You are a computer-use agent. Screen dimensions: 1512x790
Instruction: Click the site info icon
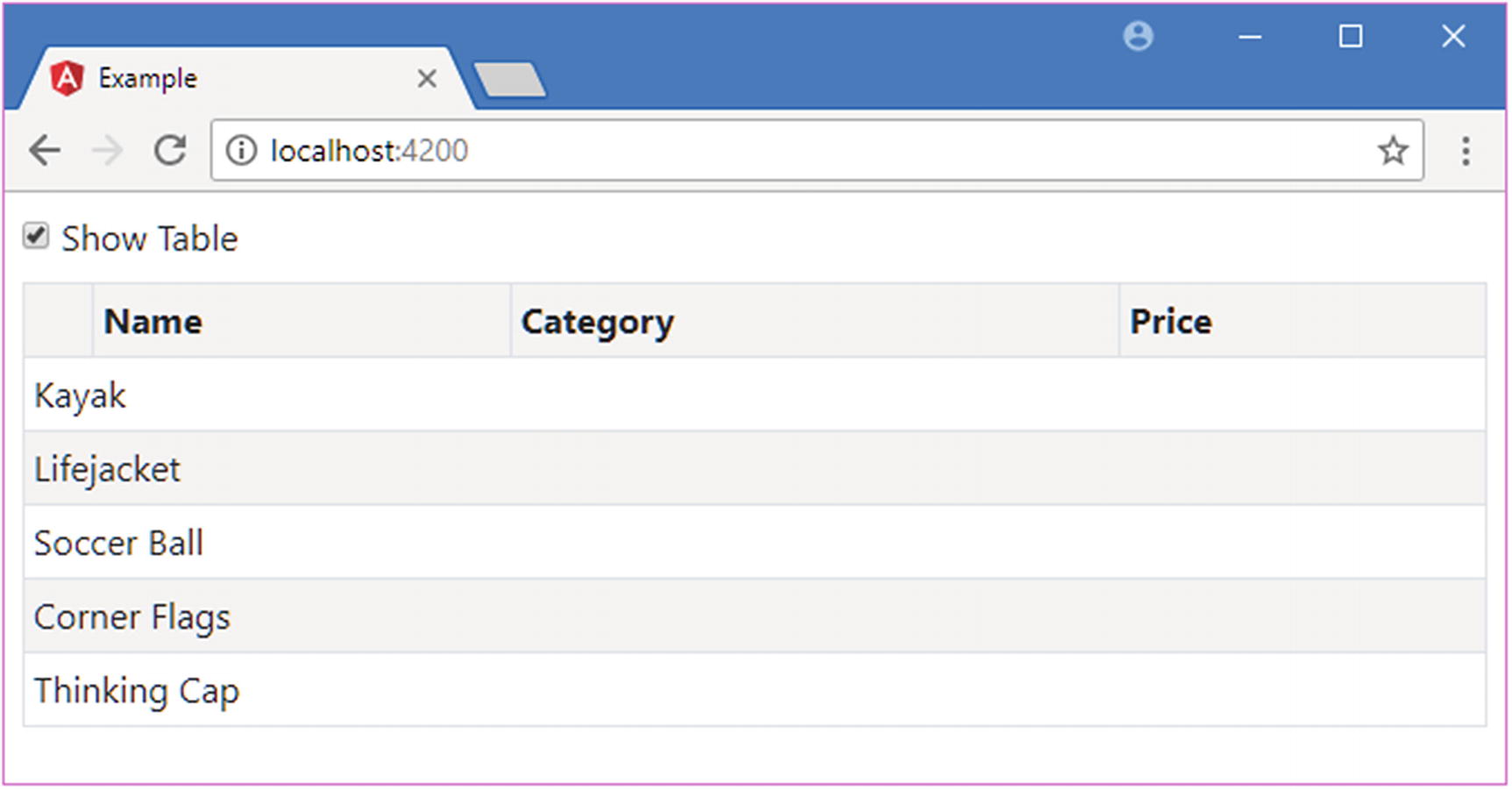click(x=241, y=151)
